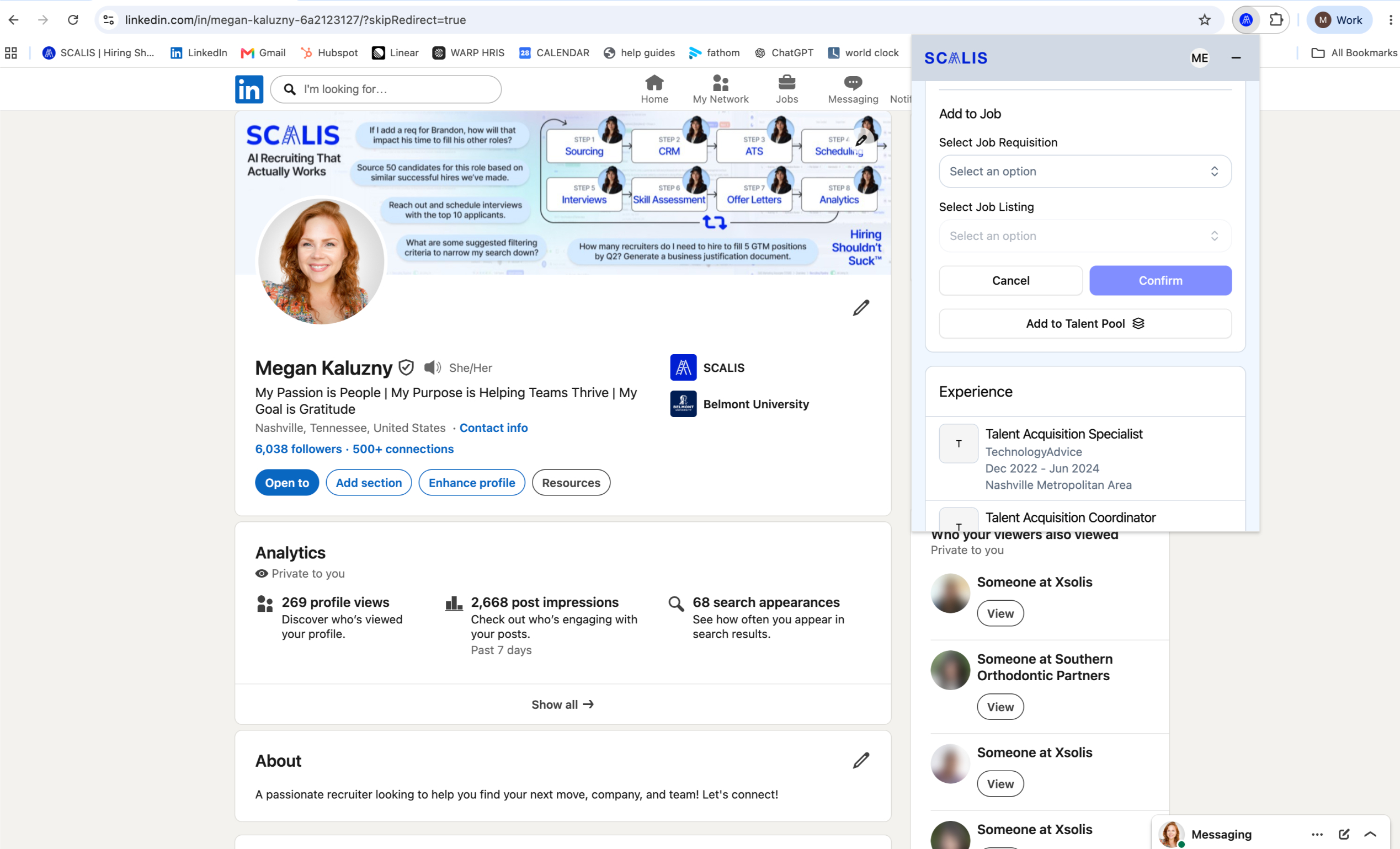Cancel adding to job

pyautogui.click(x=1010, y=281)
